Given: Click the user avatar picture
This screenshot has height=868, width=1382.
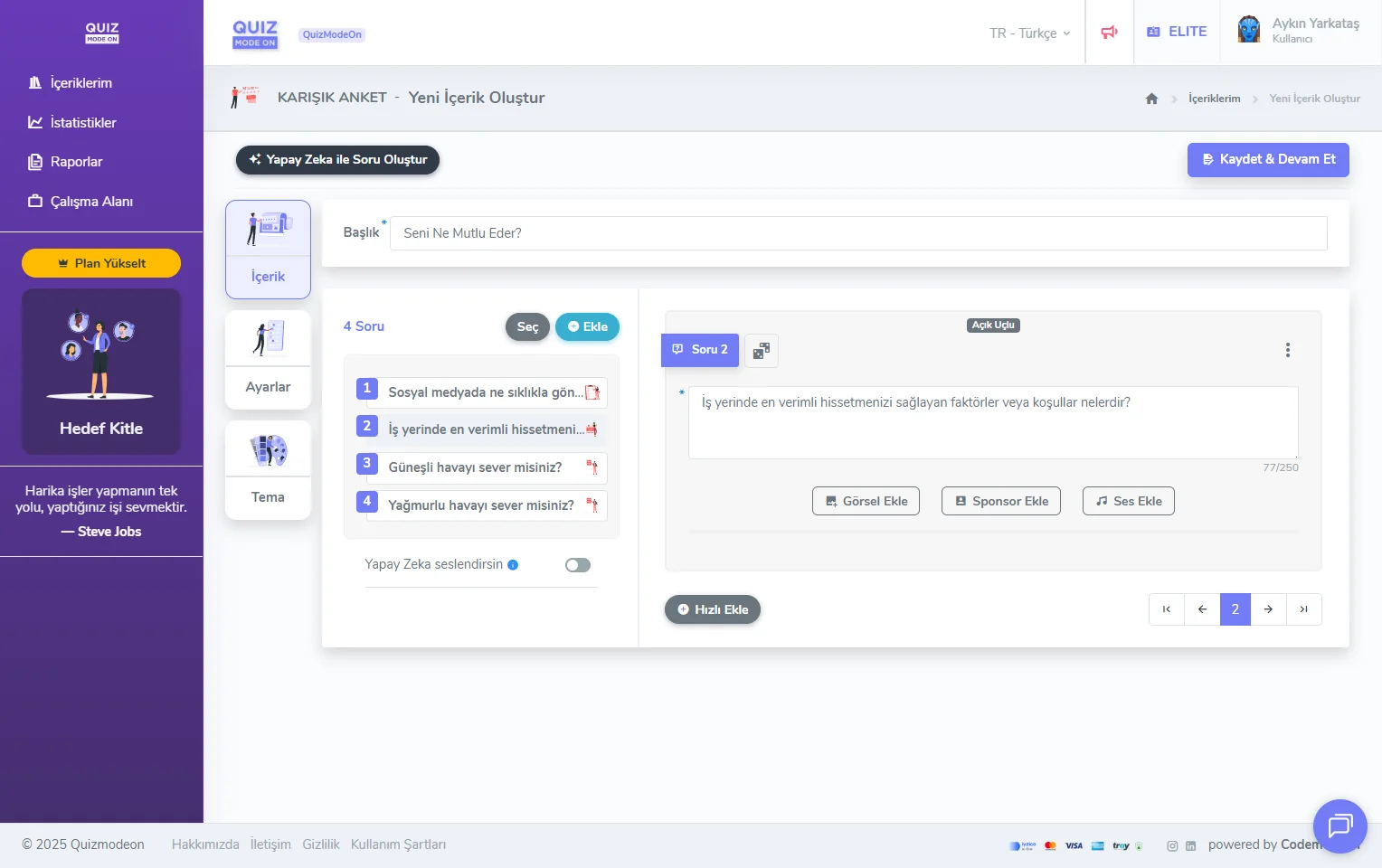Looking at the screenshot, I should pos(1249,30).
